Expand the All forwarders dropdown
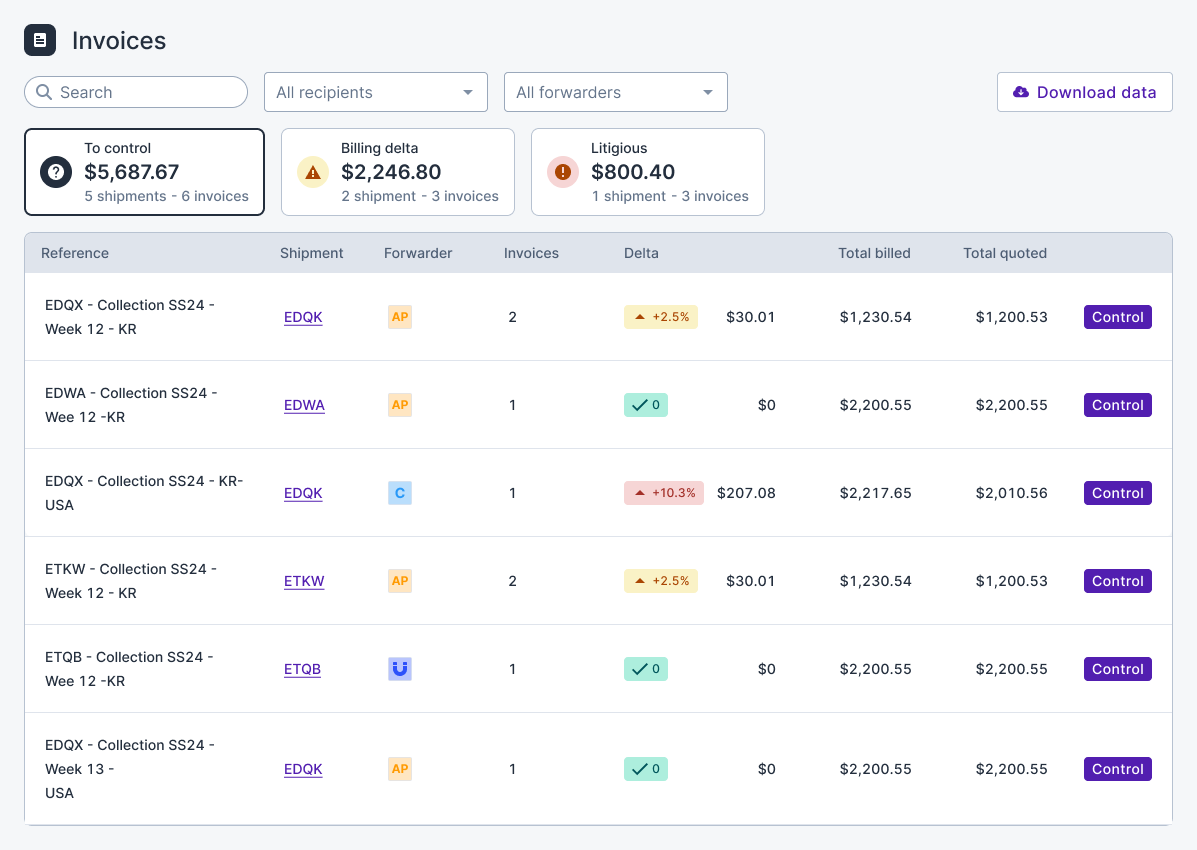1197x850 pixels. coord(615,92)
